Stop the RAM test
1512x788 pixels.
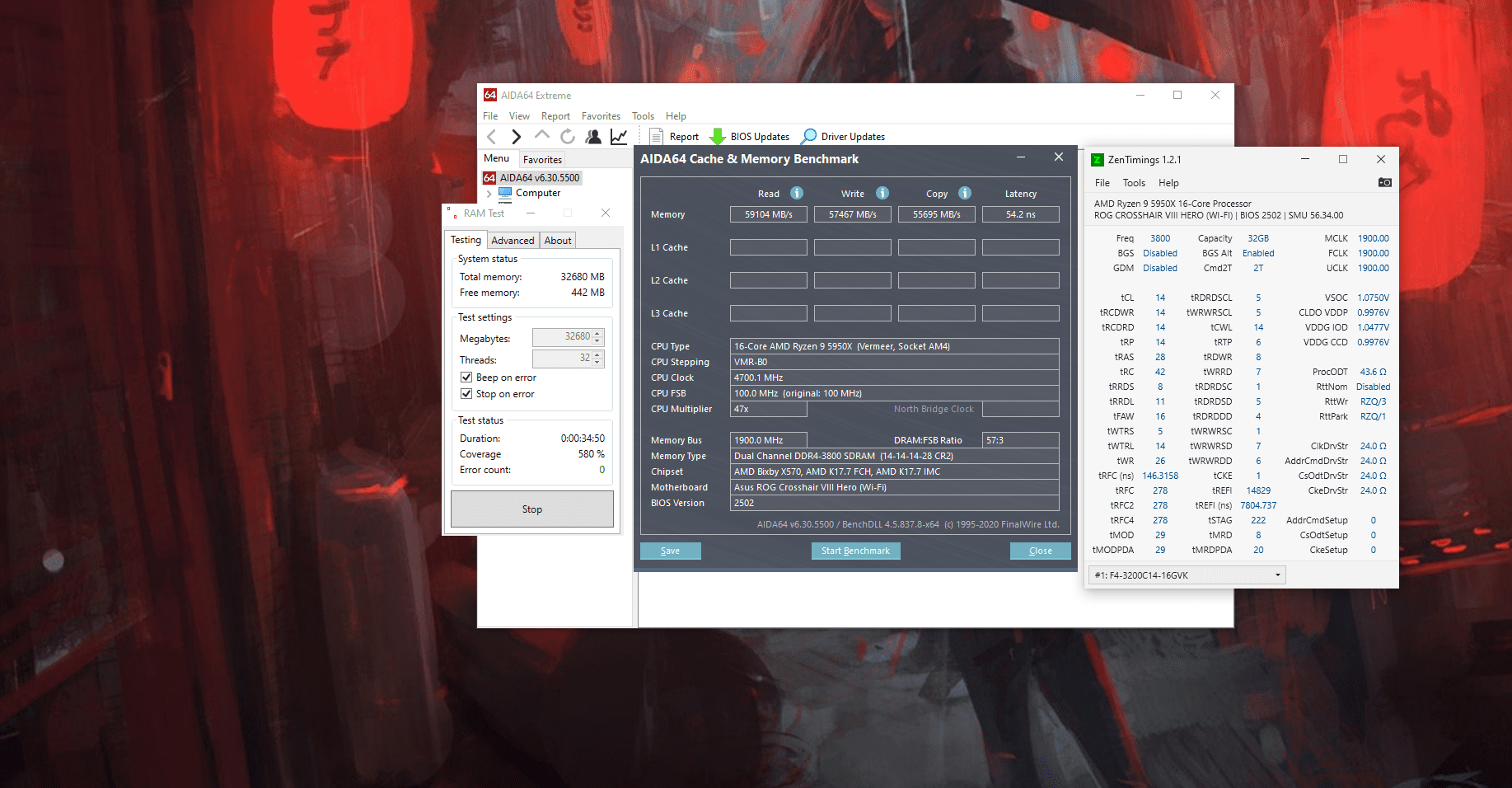click(532, 509)
